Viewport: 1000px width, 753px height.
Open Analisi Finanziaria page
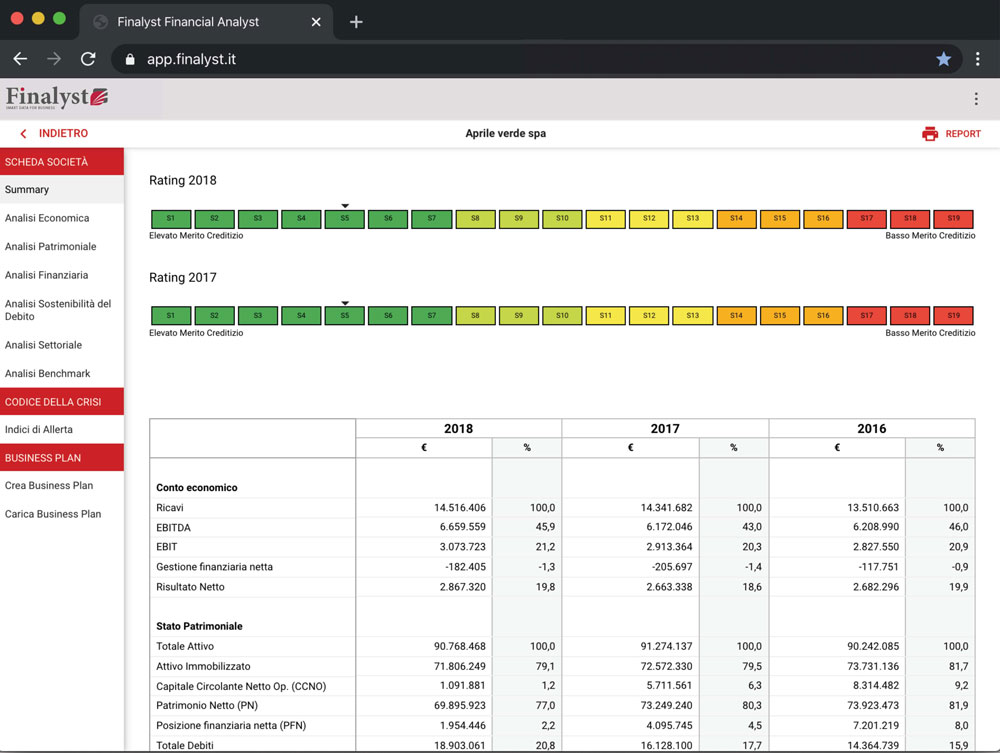(x=46, y=275)
